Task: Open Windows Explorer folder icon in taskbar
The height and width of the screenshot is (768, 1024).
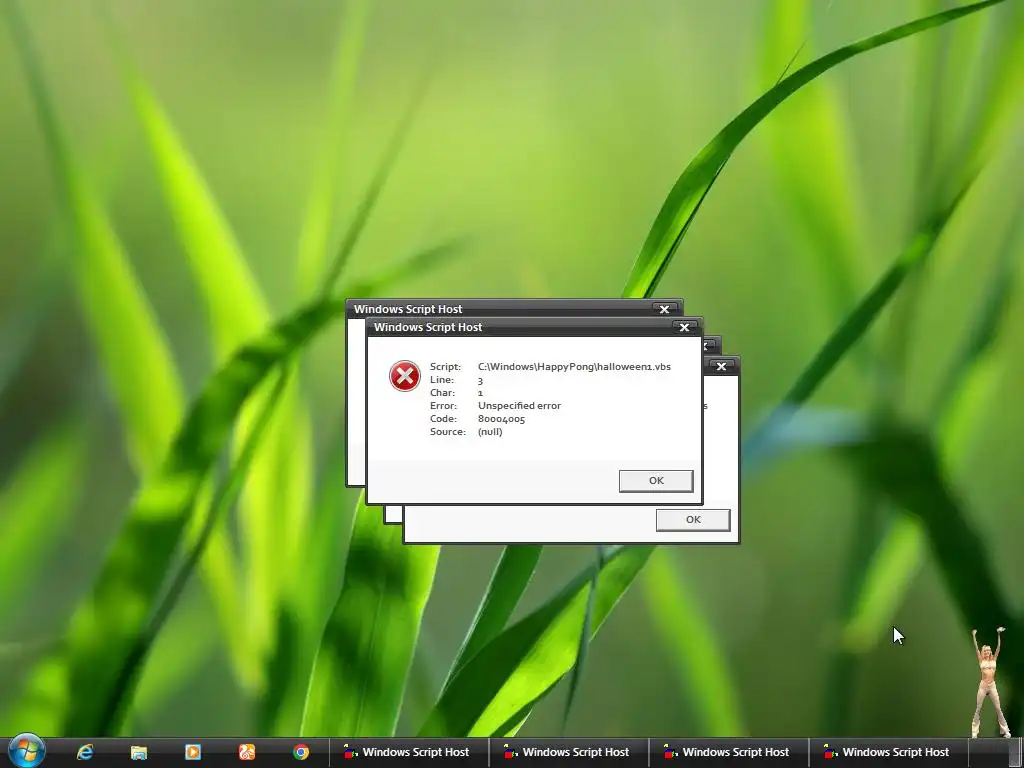Action: [x=138, y=752]
